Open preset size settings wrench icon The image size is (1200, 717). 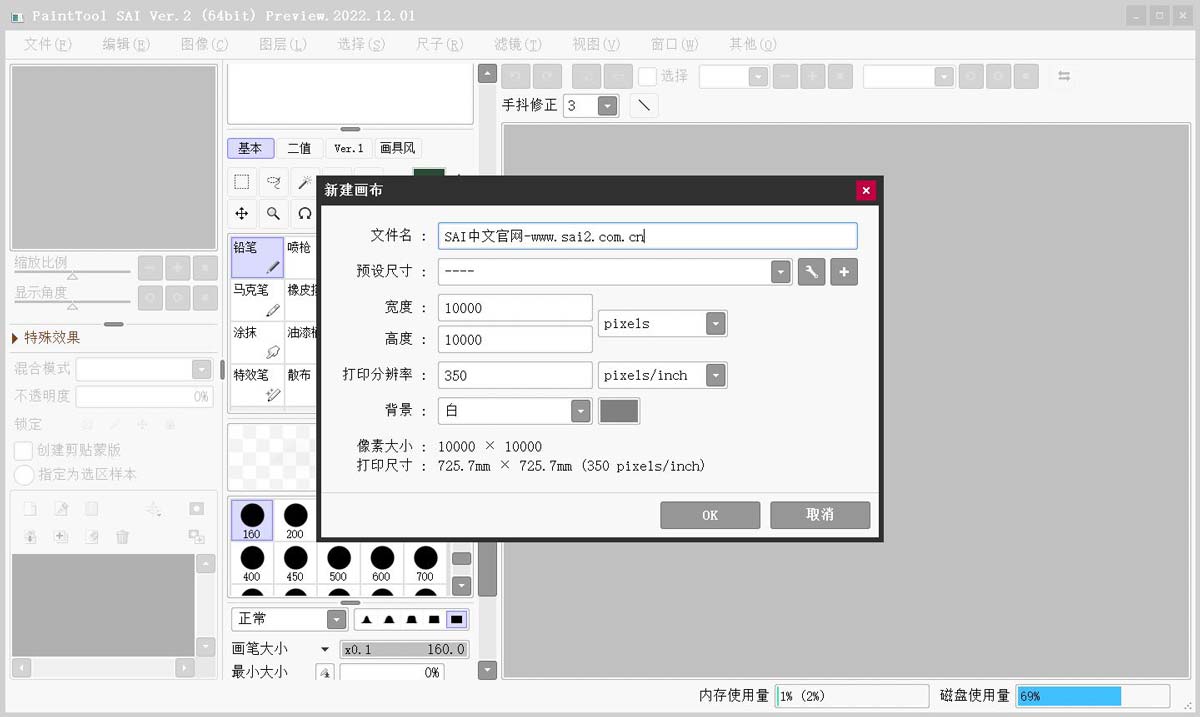(811, 271)
